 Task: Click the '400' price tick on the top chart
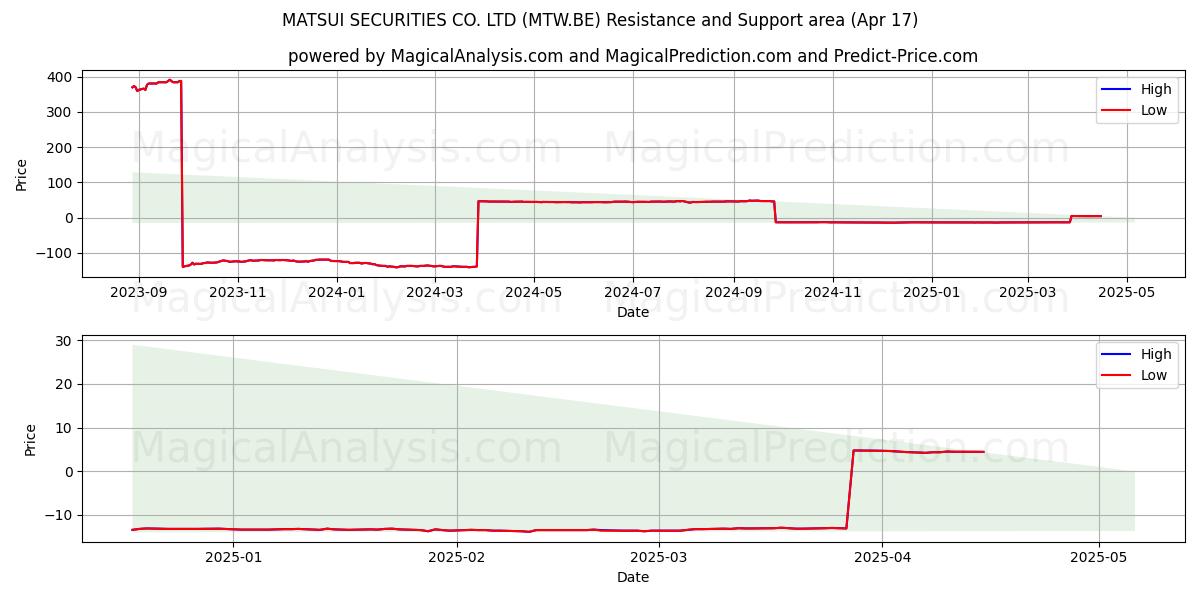[x=60, y=77]
